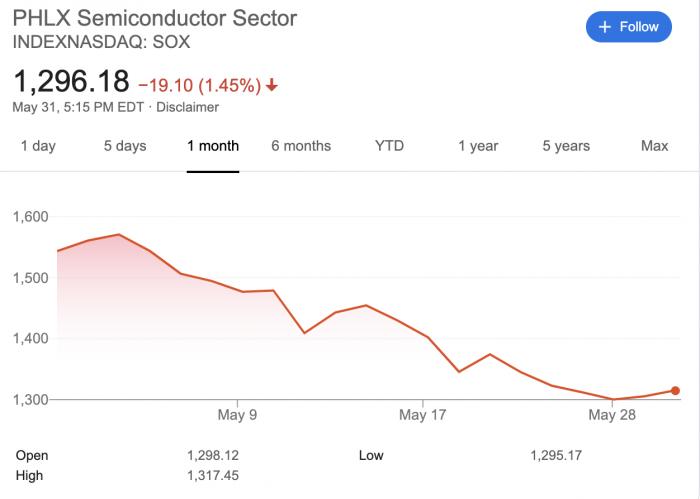The image size is (700, 499).
Task: Click the PHLX Semiconductor Sector title
Action: pyautogui.click(x=154, y=19)
